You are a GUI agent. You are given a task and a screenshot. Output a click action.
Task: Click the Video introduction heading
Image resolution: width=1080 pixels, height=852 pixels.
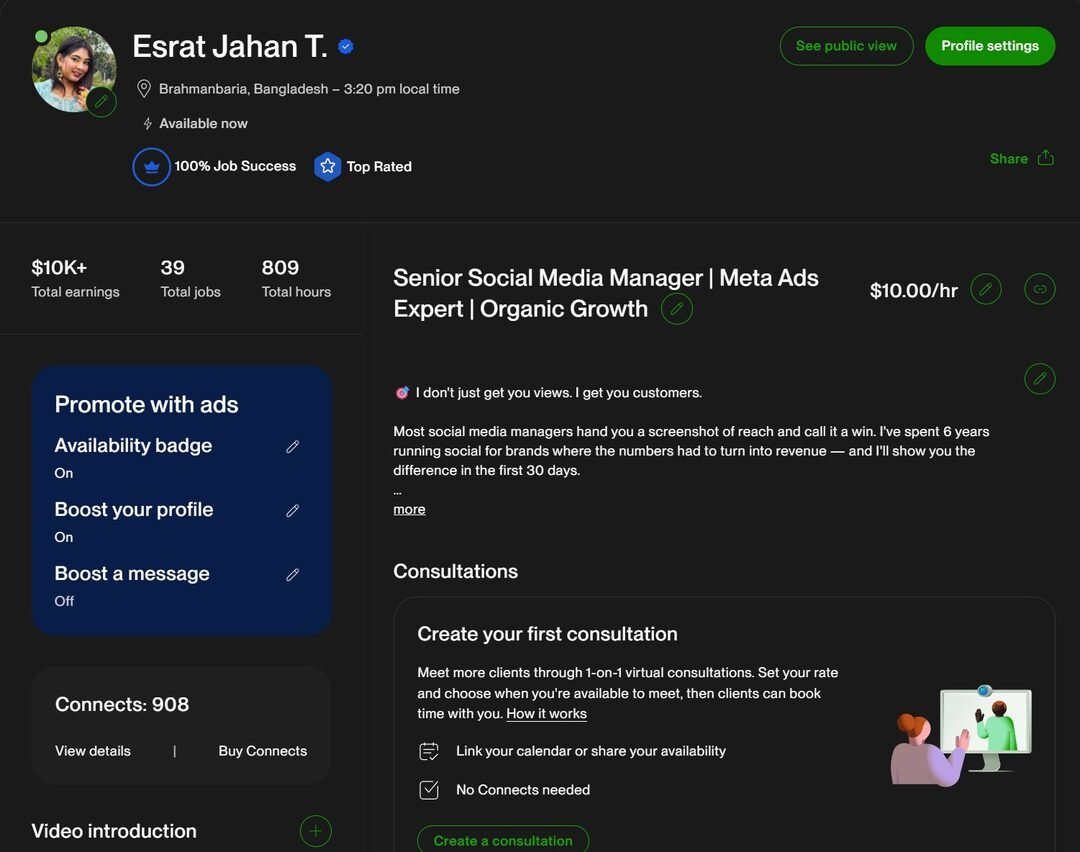[x=114, y=831]
